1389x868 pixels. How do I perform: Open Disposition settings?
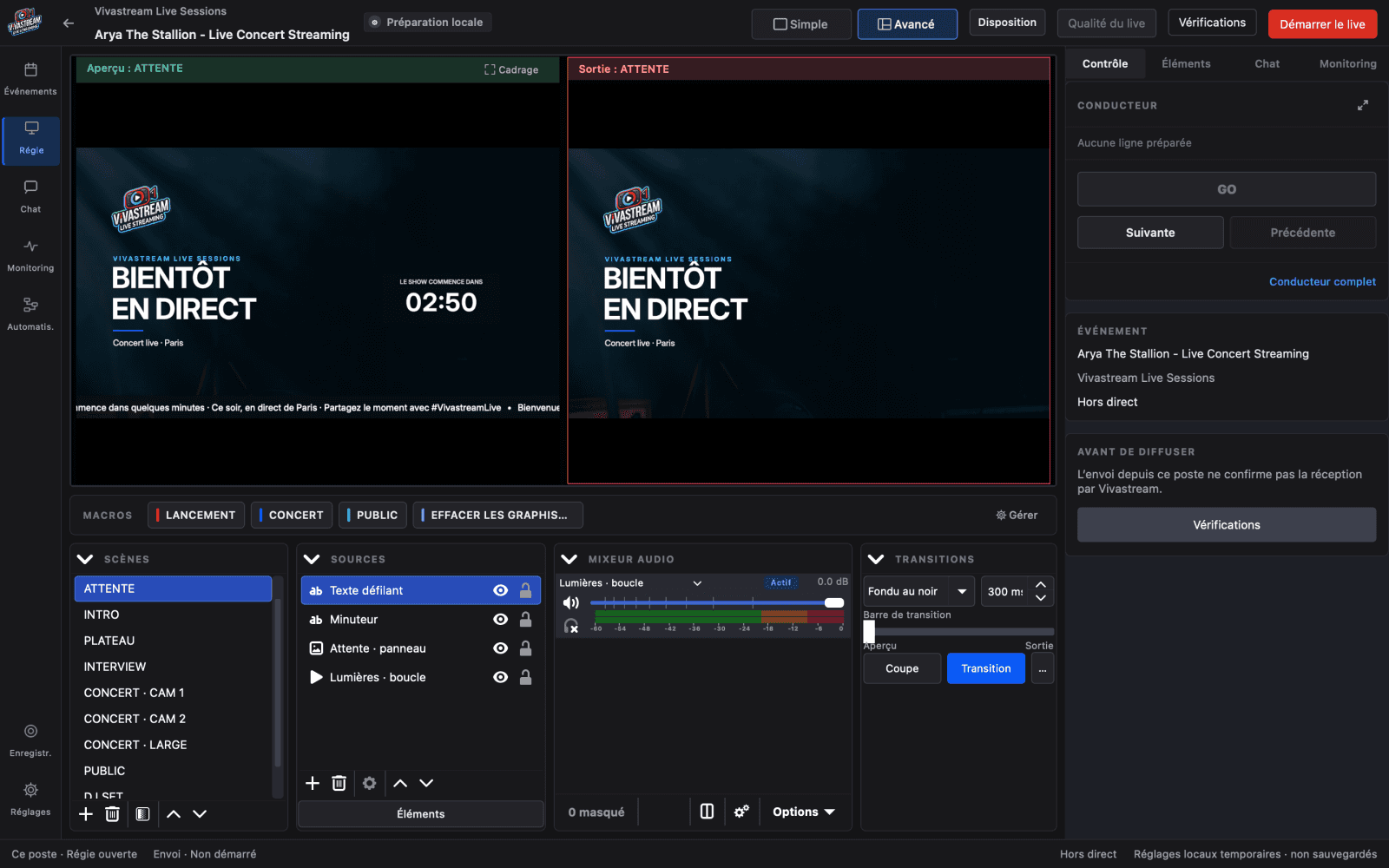[1007, 23]
